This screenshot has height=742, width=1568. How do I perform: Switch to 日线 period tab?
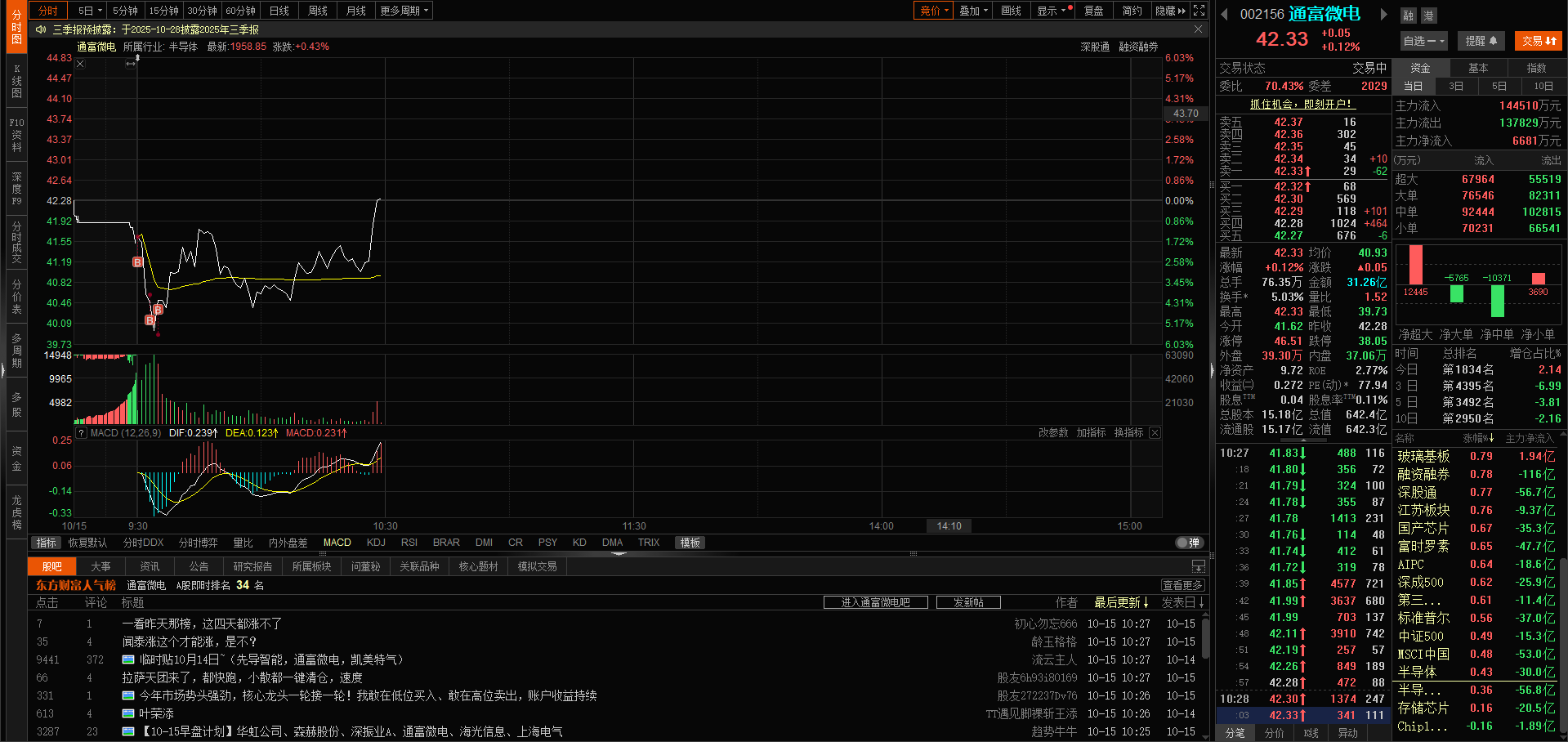click(279, 11)
